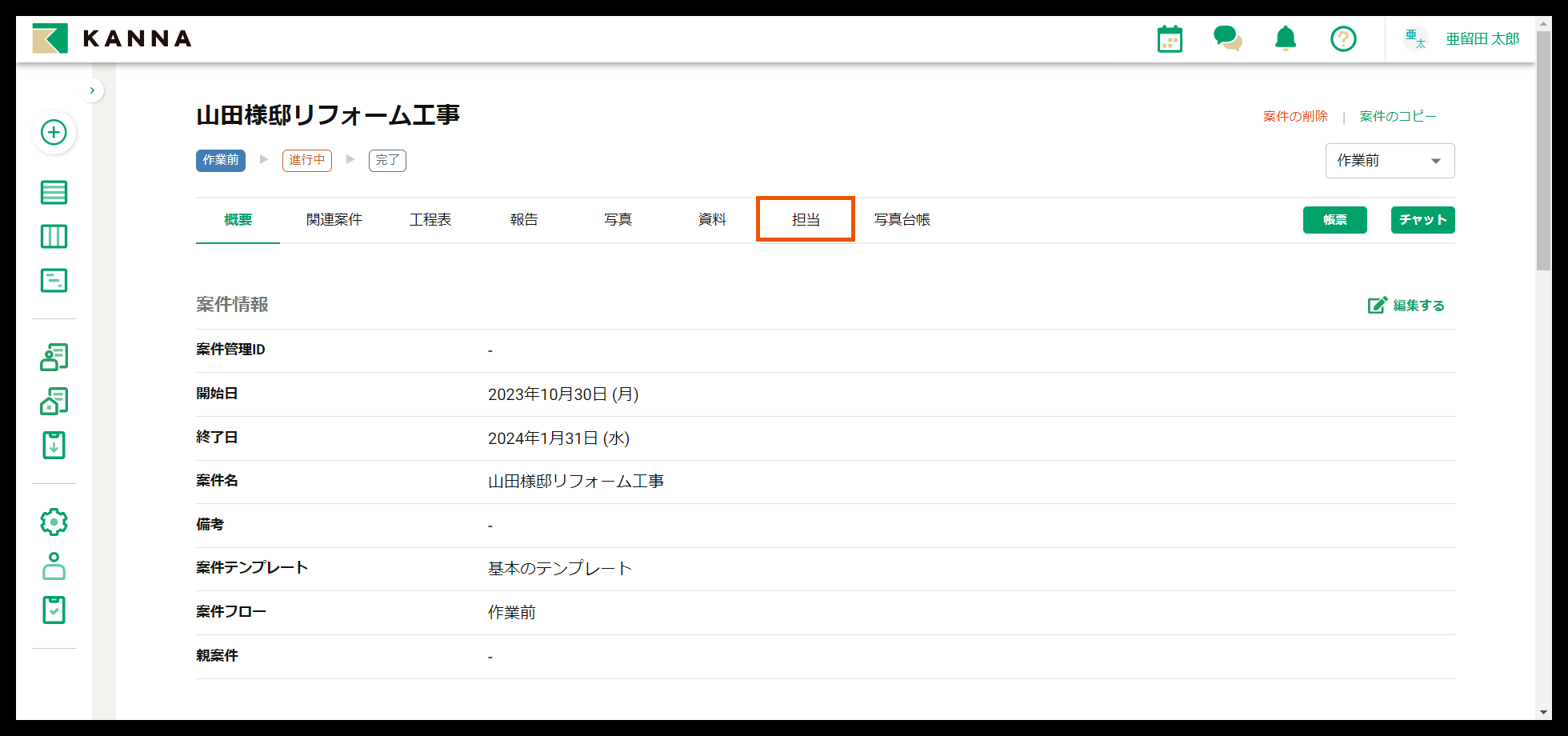Switch to the 写真 tab
The height and width of the screenshot is (736, 1568).
coord(618,219)
